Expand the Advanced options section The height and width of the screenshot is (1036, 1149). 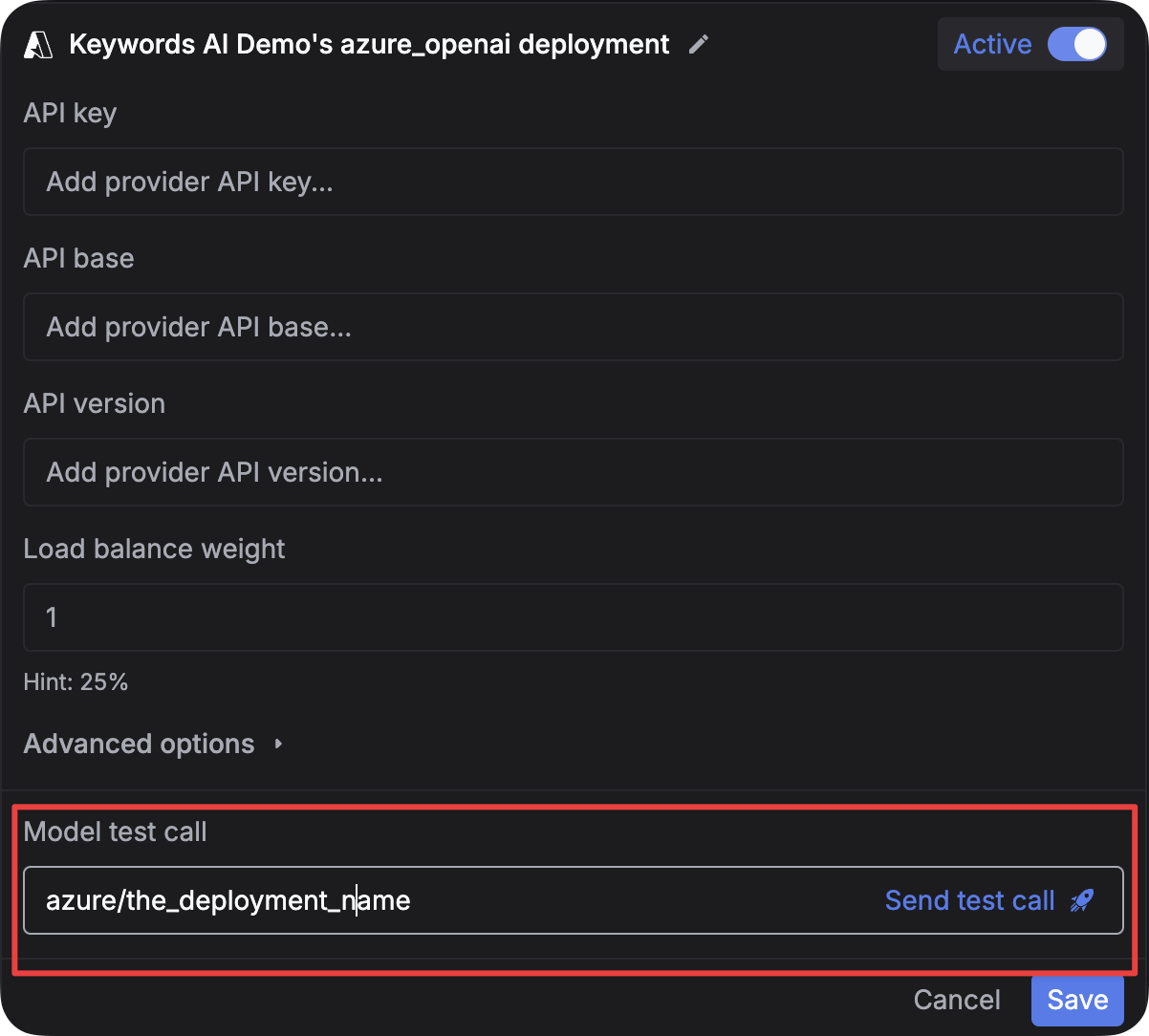coord(153,744)
